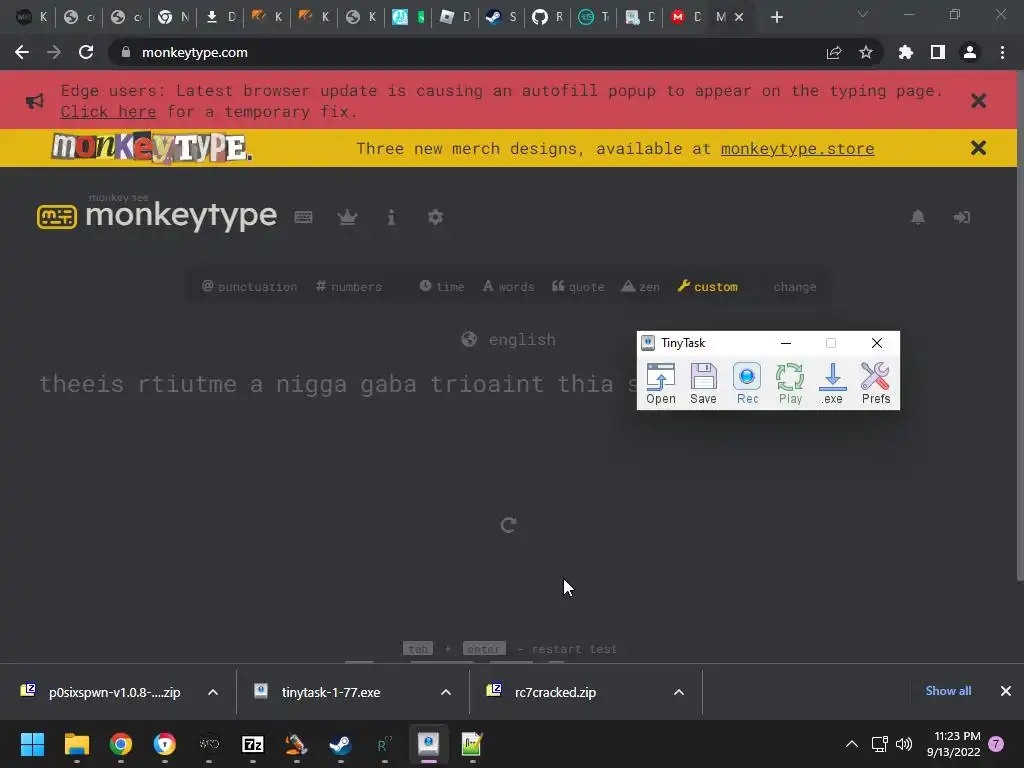Toggle numbers mode

[349, 287]
